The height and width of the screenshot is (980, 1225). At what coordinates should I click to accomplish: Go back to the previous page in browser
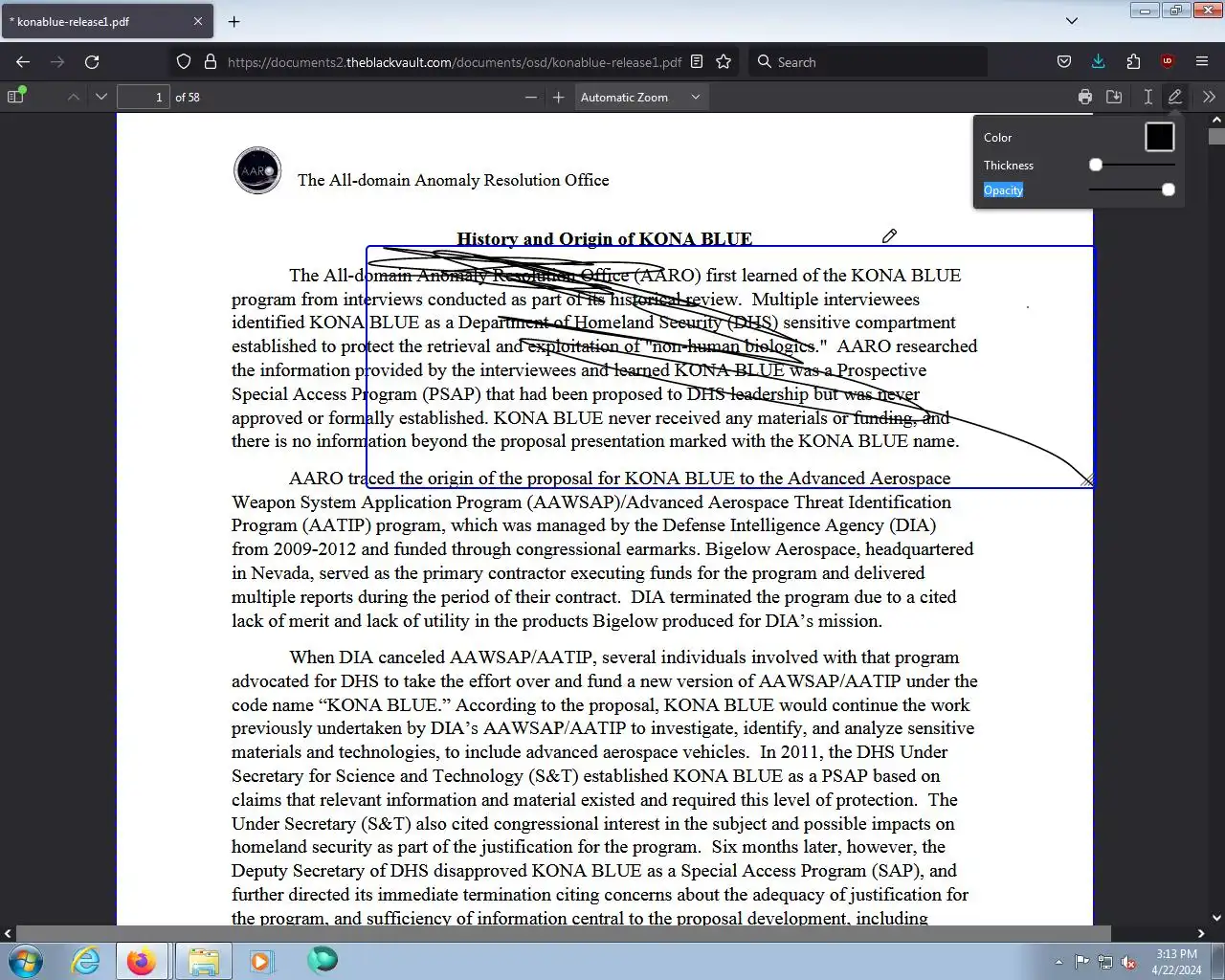[23, 62]
